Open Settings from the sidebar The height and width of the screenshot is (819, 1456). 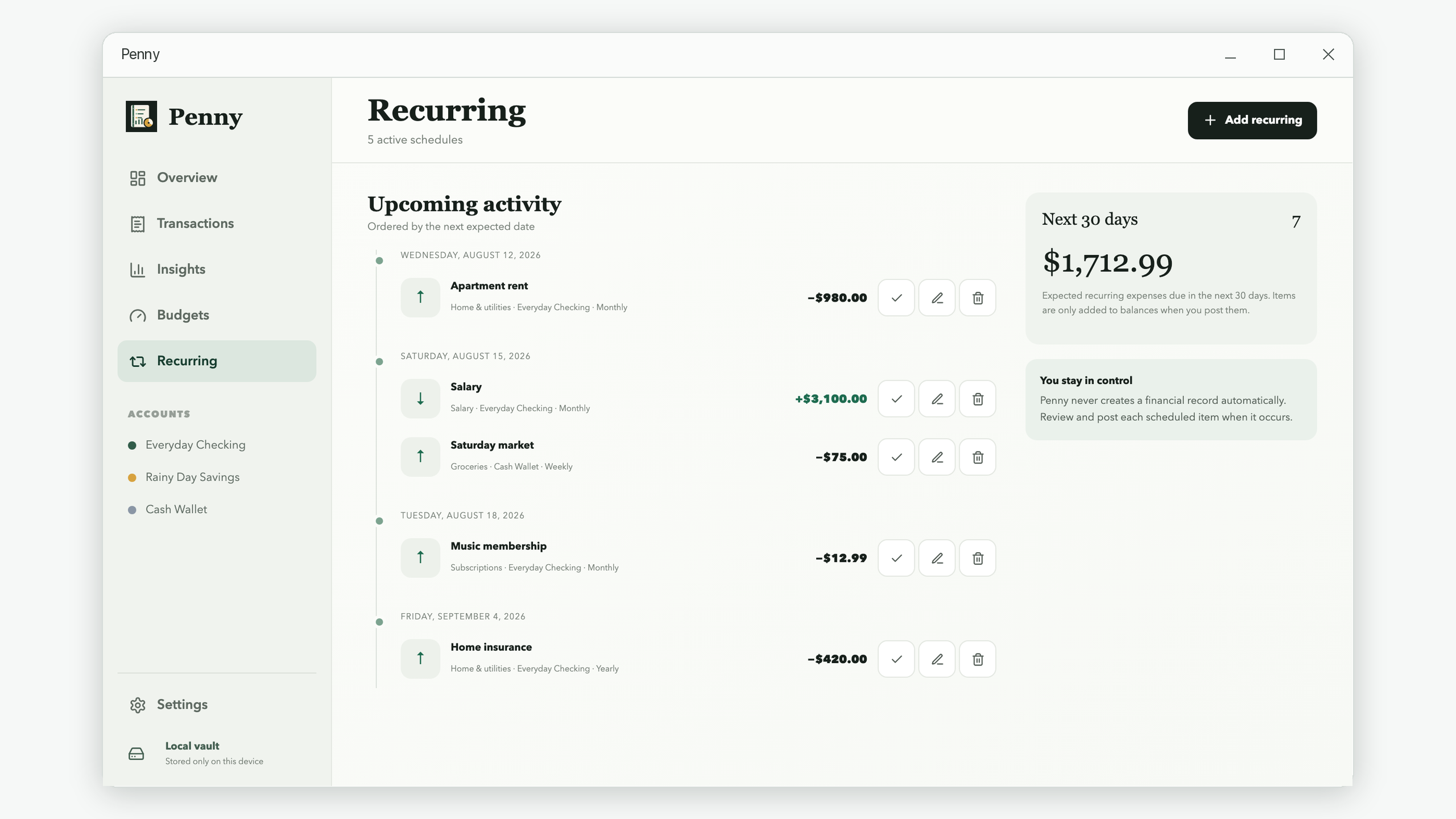[217, 705]
